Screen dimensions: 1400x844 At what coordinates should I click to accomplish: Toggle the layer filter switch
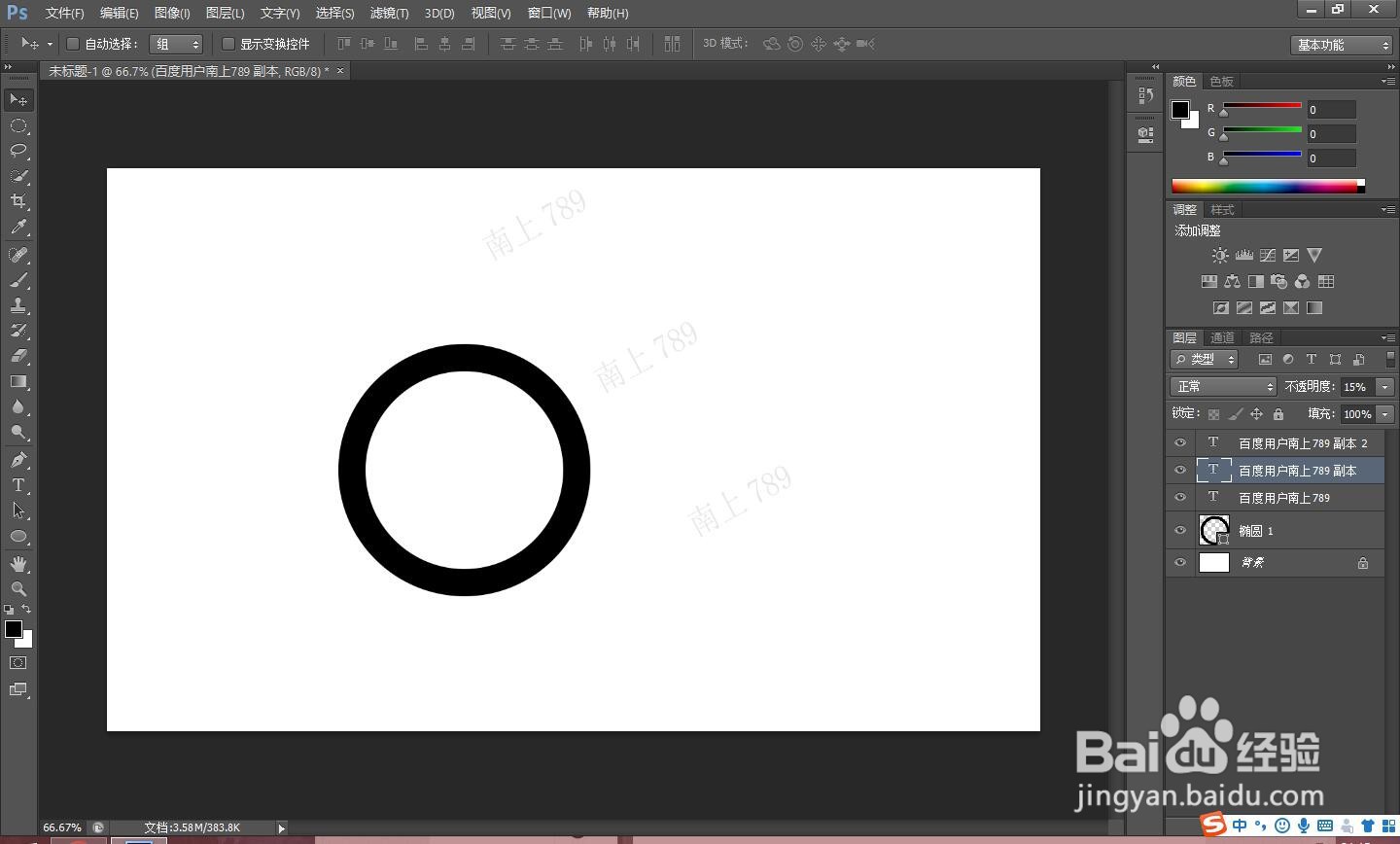tap(1390, 360)
